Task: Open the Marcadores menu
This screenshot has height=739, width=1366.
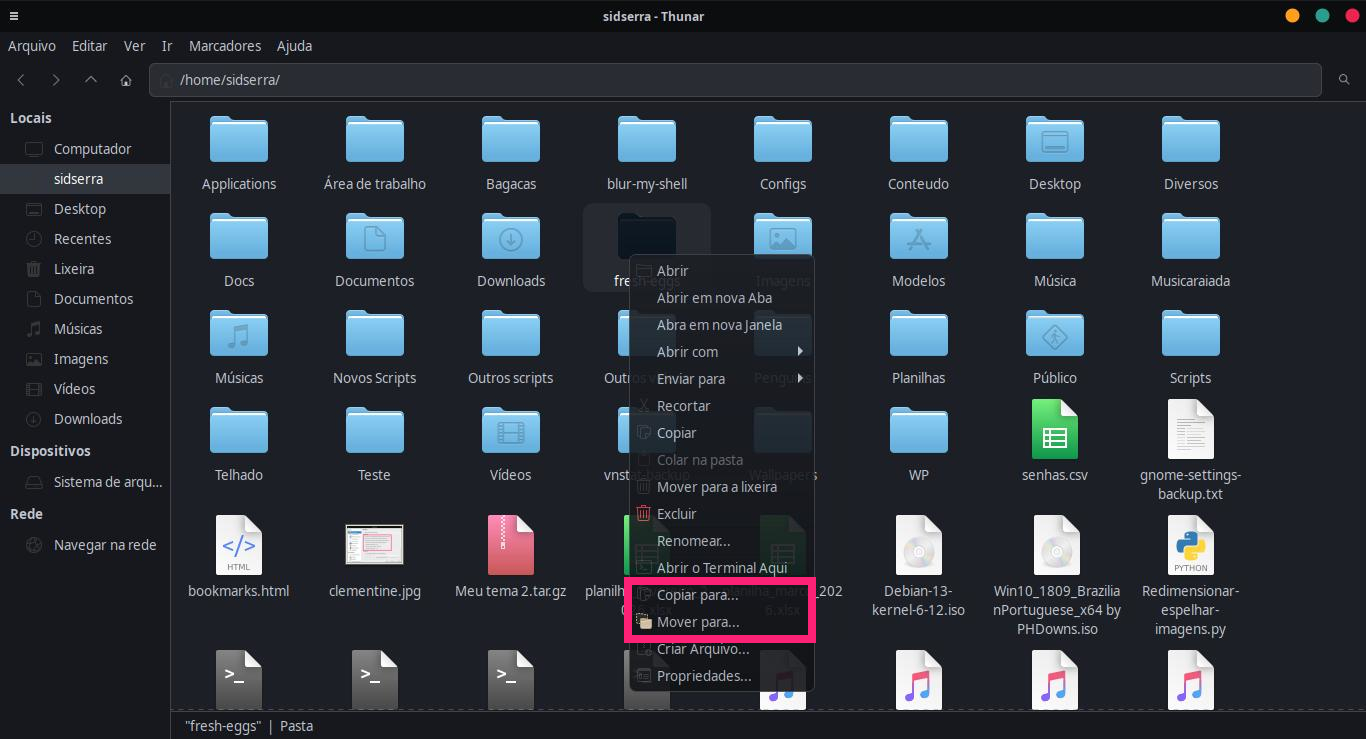Action: [225, 46]
